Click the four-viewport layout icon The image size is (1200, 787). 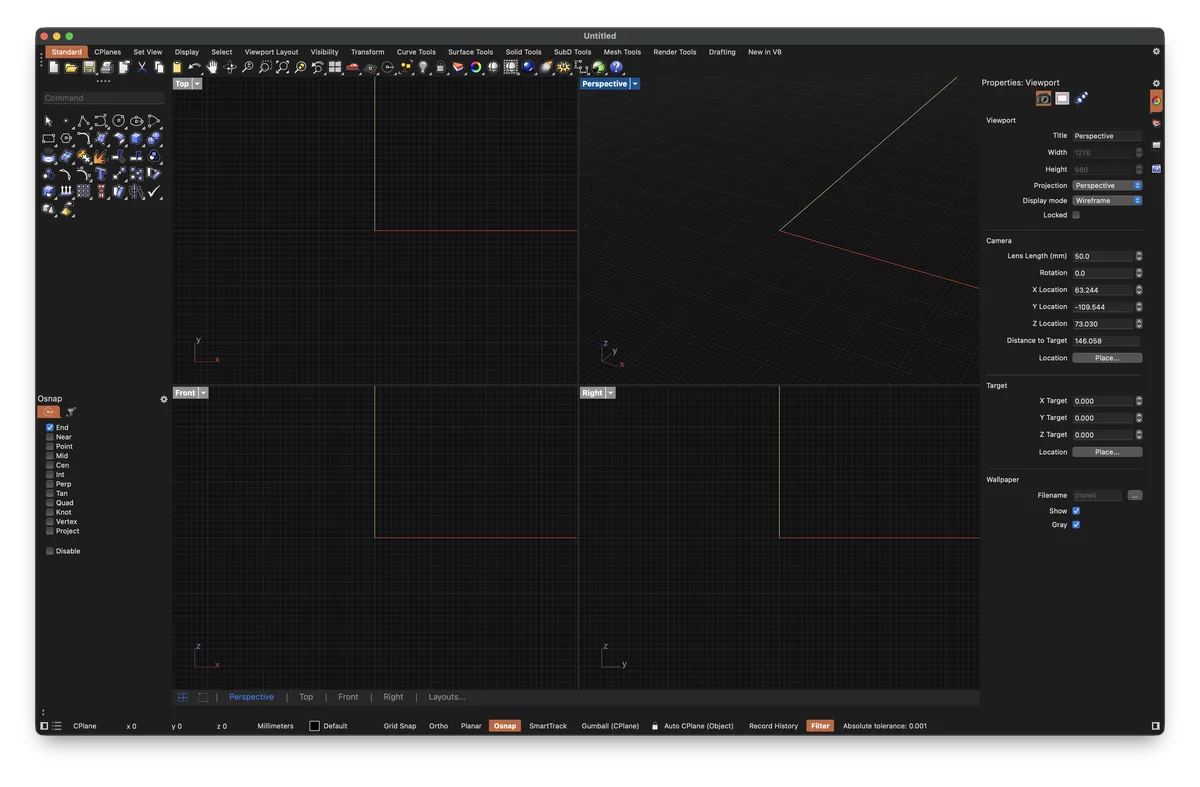coord(335,68)
